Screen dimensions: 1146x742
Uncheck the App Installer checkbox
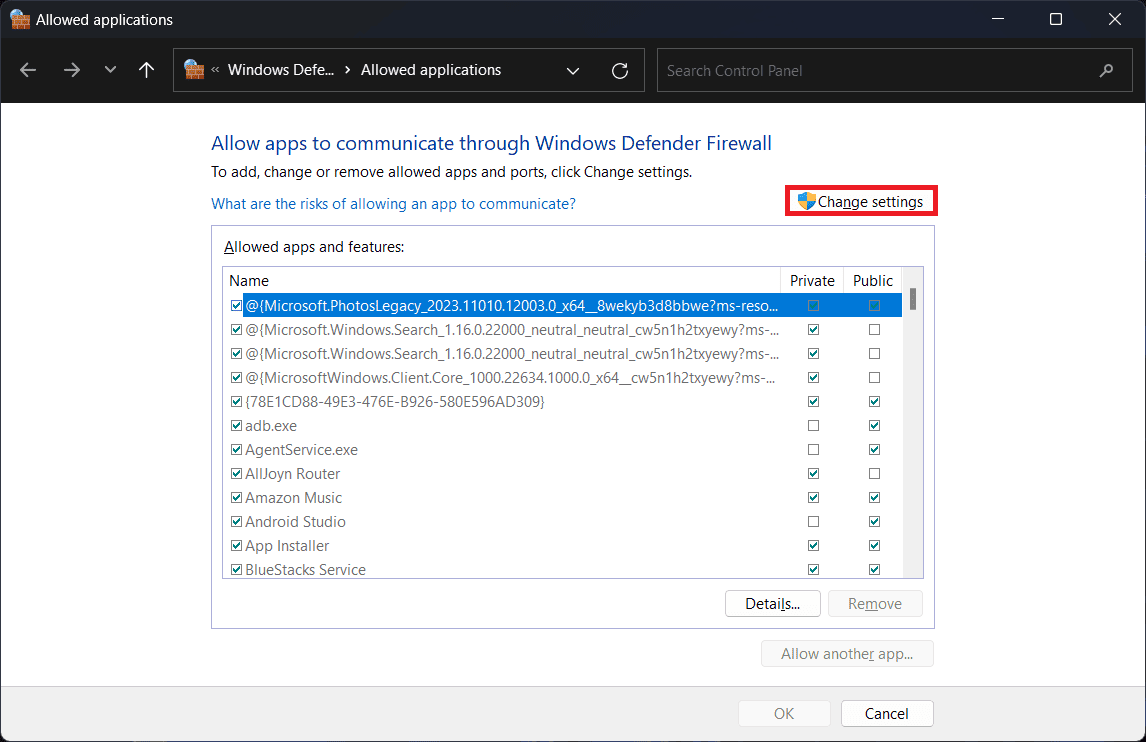(x=236, y=545)
